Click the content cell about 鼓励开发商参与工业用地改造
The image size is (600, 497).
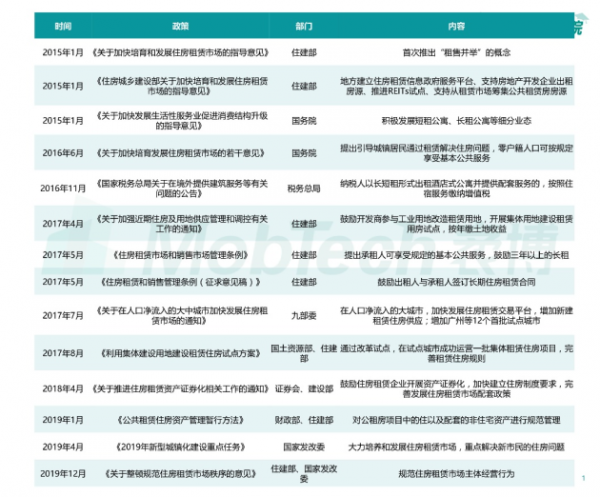456,223
